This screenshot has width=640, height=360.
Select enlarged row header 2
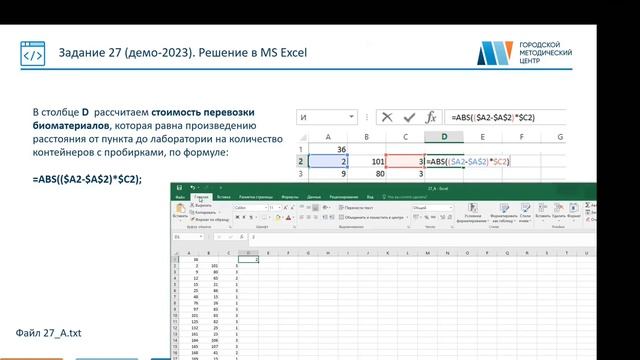coord(301,161)
